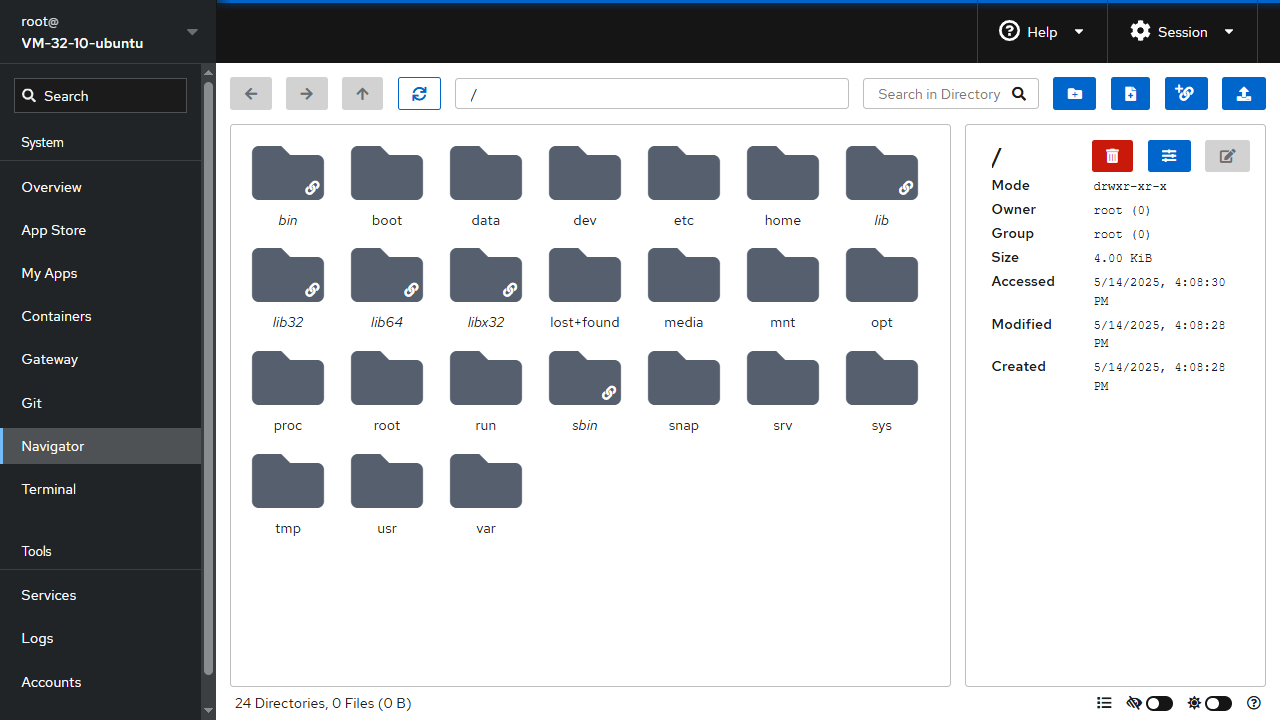
Task: Focus the Search in Directory field
Action: pyautogui.click(x=951, y=94)
